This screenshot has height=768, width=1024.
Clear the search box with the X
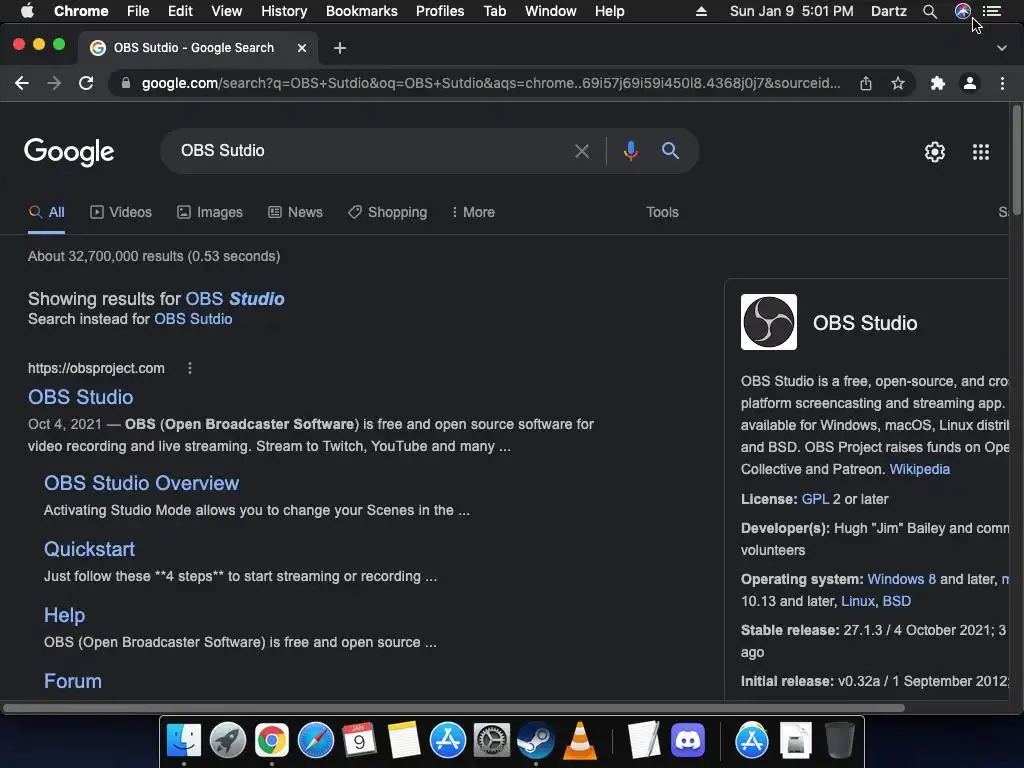582,152
